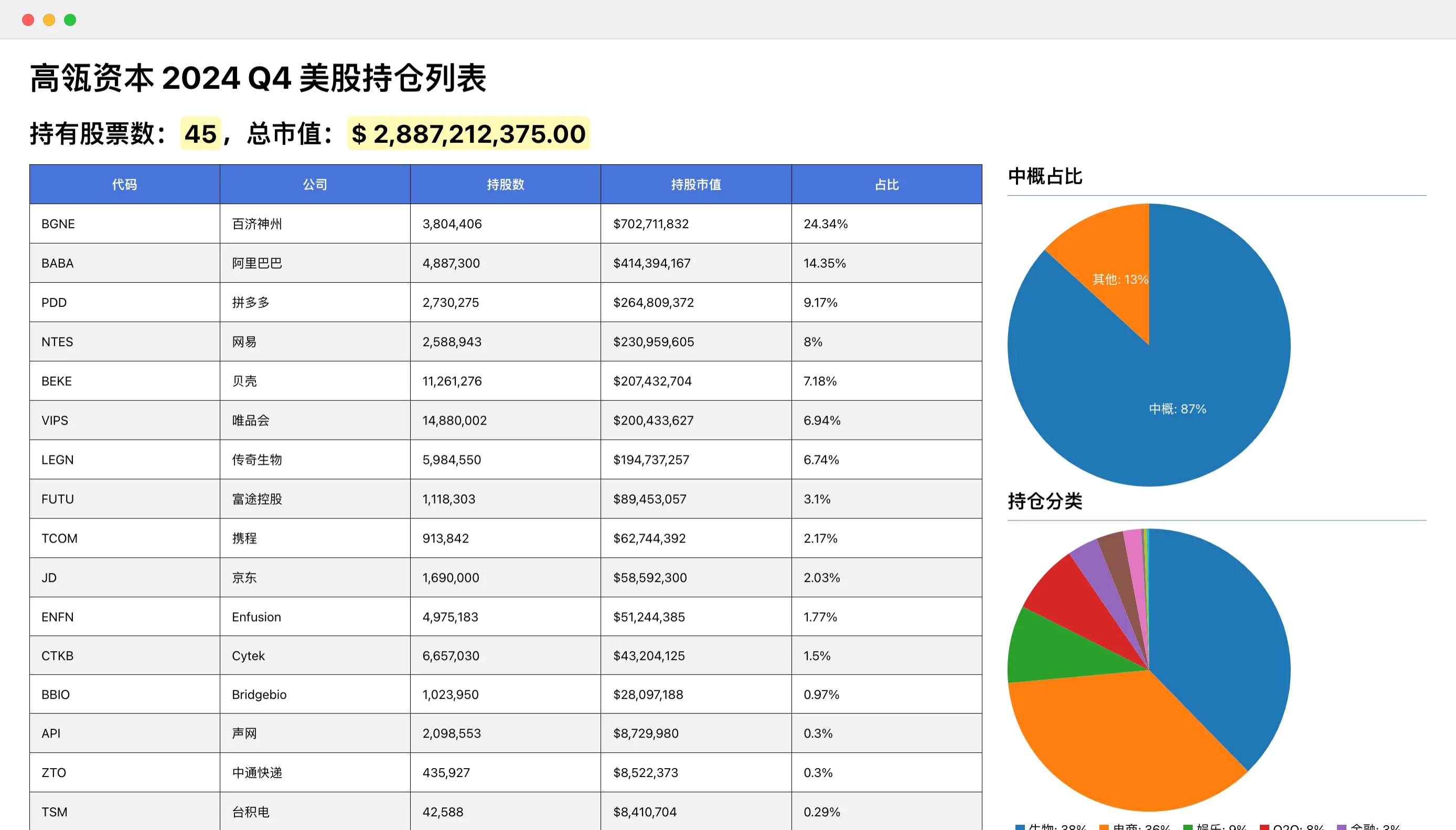The image size is (1456, 830).
Task: Click the 阿里巴巴 company cell
Action: 315,263
